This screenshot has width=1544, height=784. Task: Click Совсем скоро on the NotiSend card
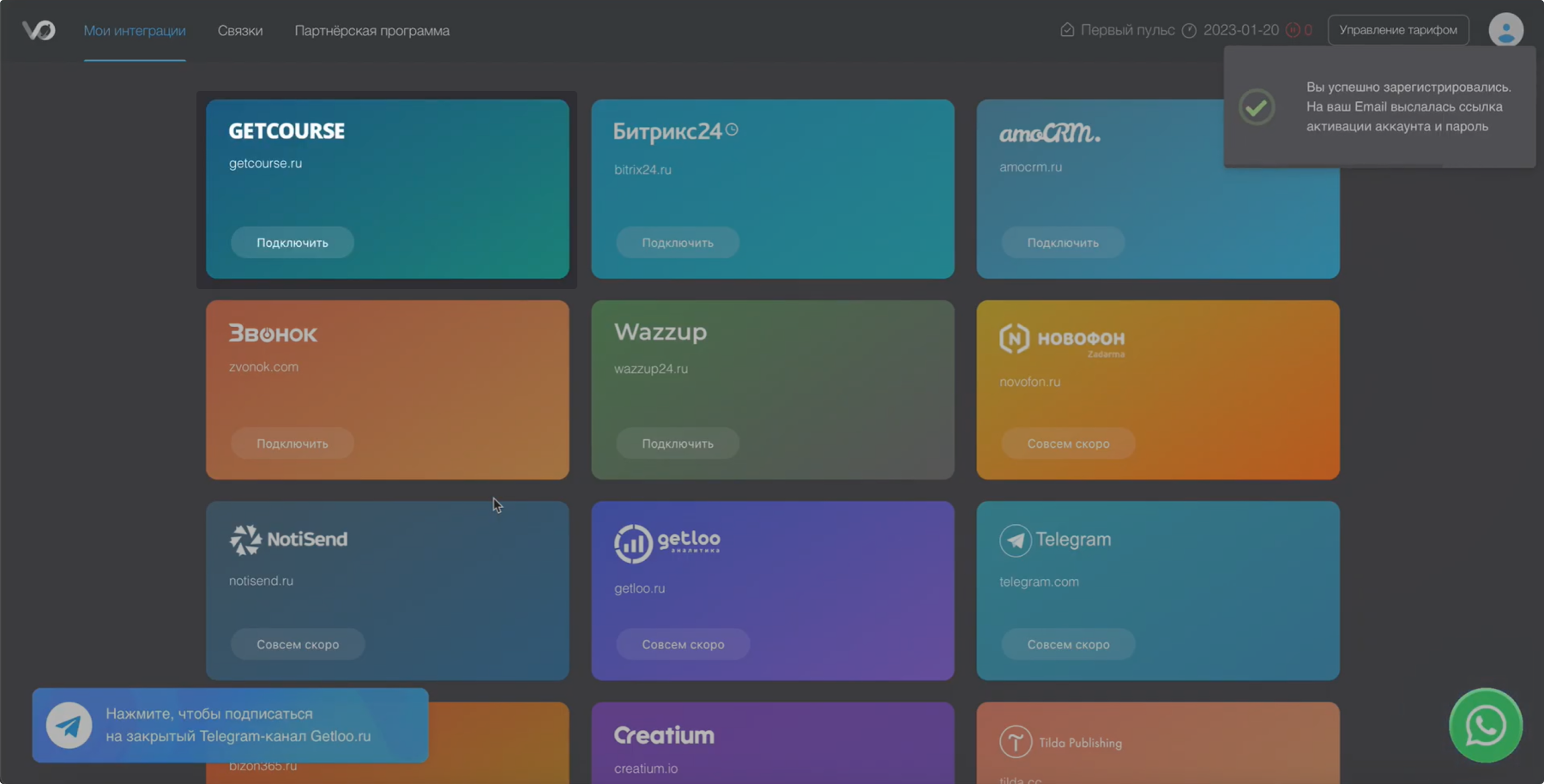(298, 644)
